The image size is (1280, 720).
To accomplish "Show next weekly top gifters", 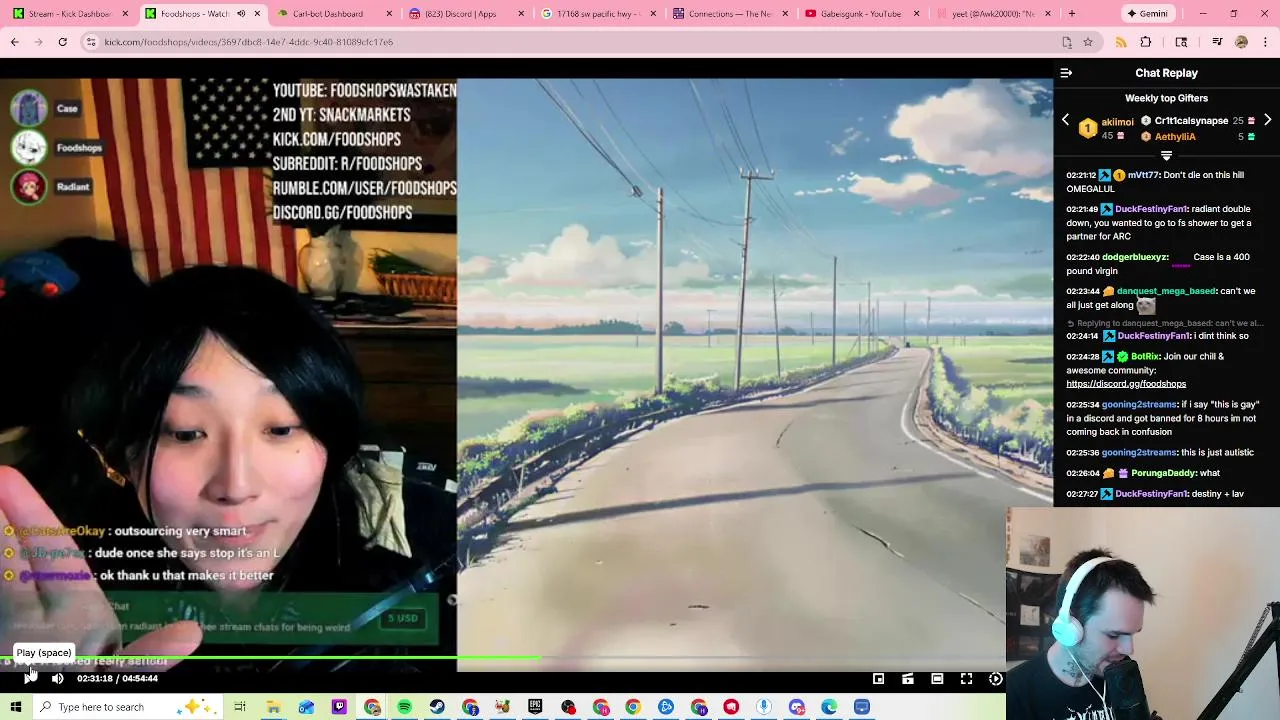I will 1268,120.
